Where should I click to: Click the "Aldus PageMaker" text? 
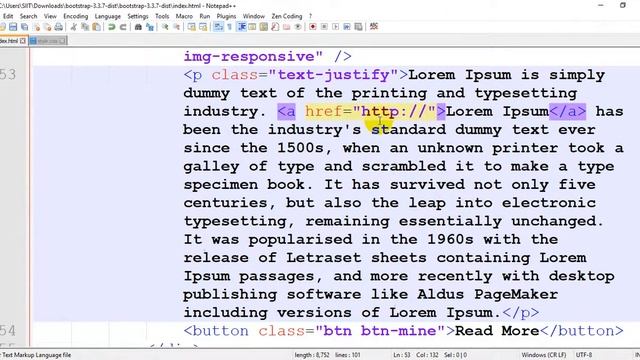point(487,294)
